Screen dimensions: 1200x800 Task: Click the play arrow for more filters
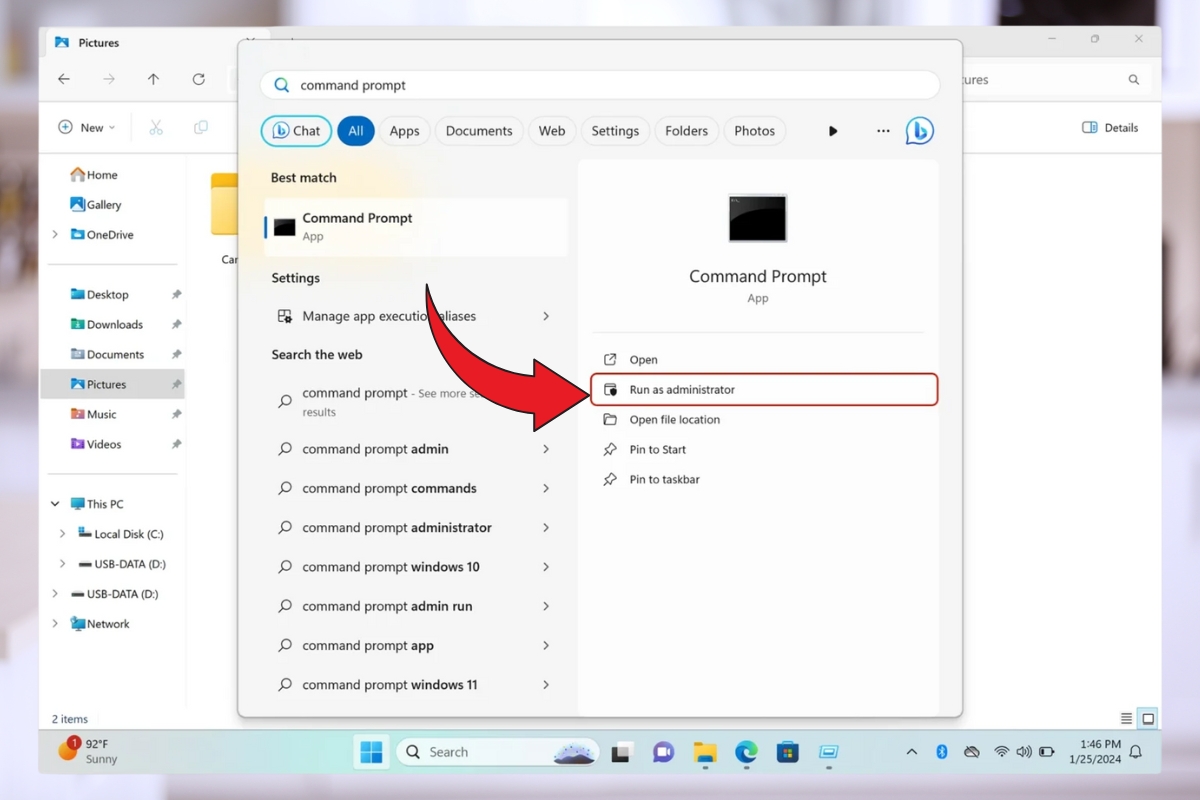[833, 131]
